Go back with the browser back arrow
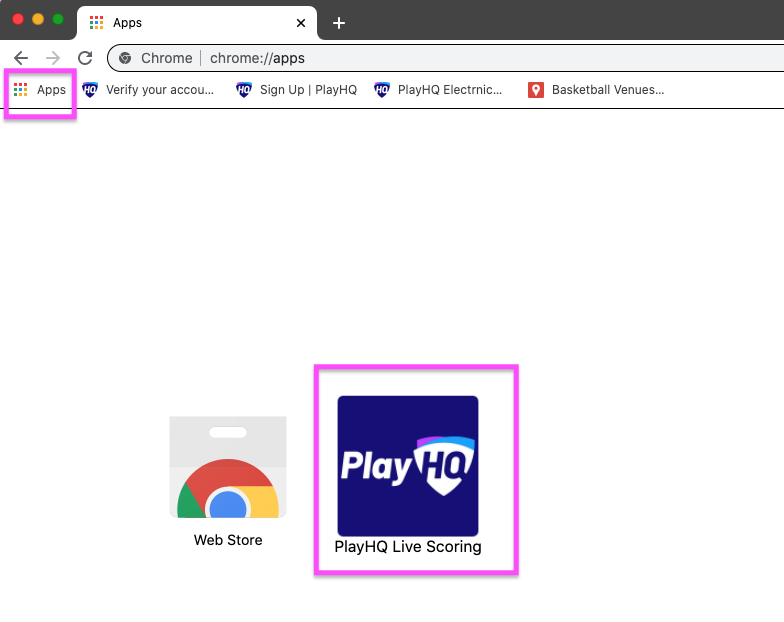Viewport: 784px width, 622px height. pos(21,58)
